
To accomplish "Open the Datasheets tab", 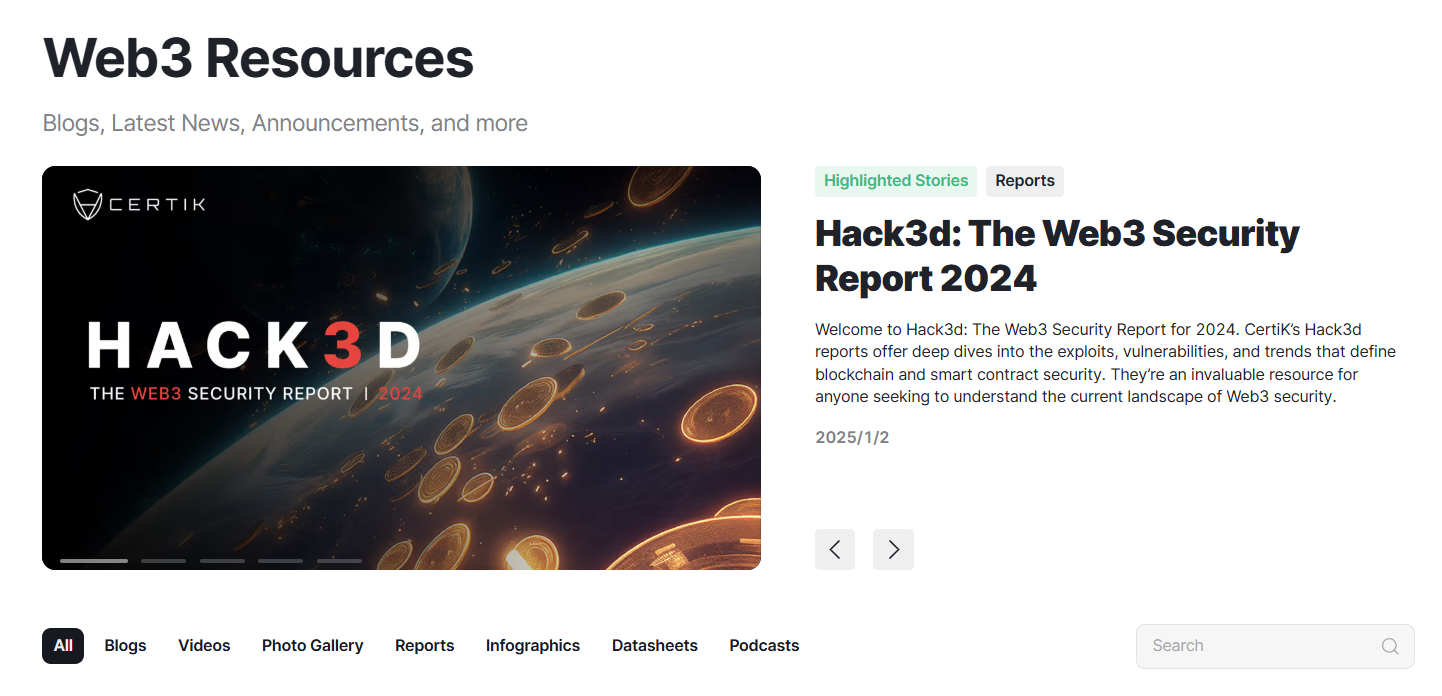I will pyautogui.click(x=655, y=646).
